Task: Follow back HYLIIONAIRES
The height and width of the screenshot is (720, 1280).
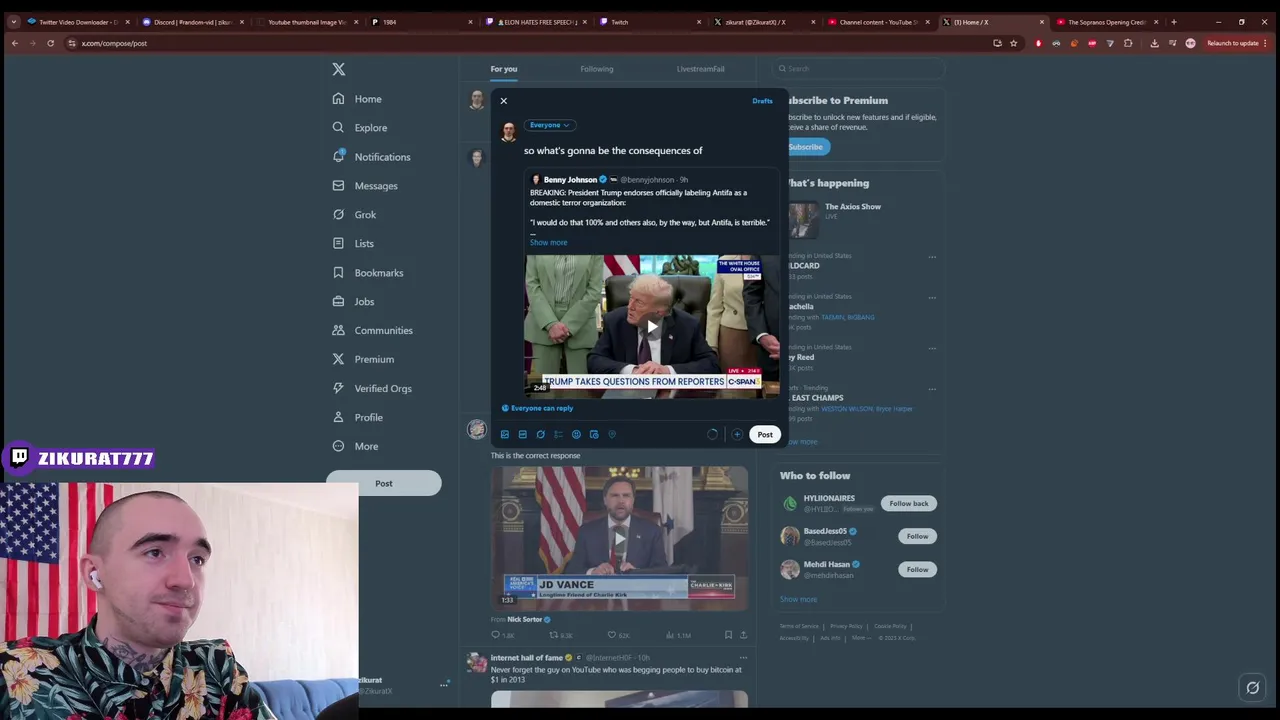Action: click(909, 504)
